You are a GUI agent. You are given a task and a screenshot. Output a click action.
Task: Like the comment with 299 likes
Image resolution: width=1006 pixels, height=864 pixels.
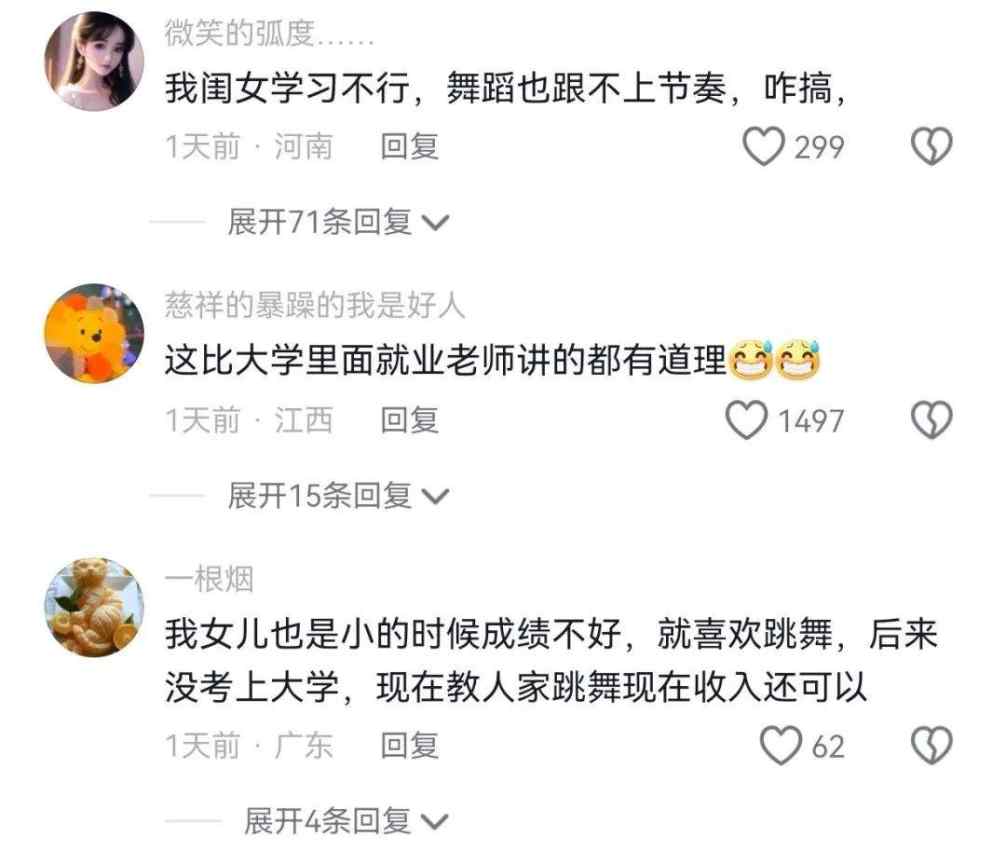pyautogui.click(x=763, y=147)
